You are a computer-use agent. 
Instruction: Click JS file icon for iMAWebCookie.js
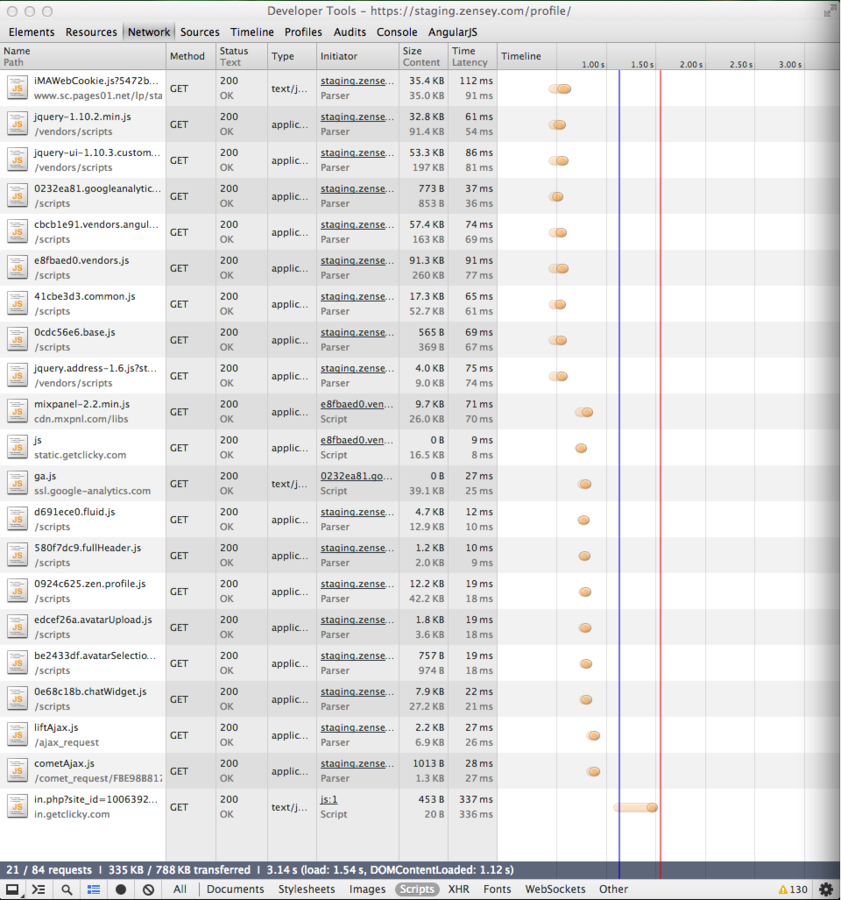click(17, 88)
